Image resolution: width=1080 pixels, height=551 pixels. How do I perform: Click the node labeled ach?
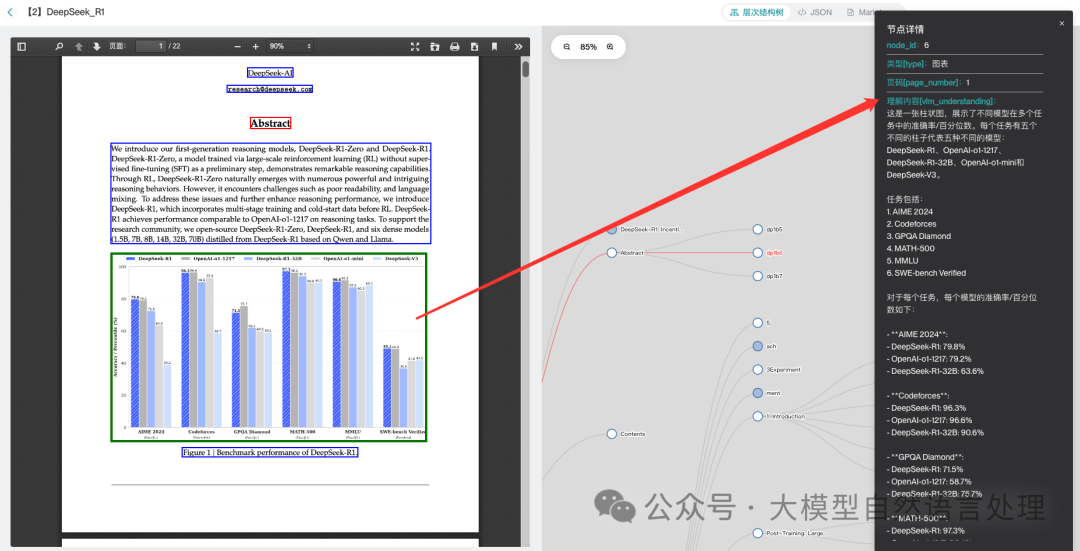tap(758, 346)
